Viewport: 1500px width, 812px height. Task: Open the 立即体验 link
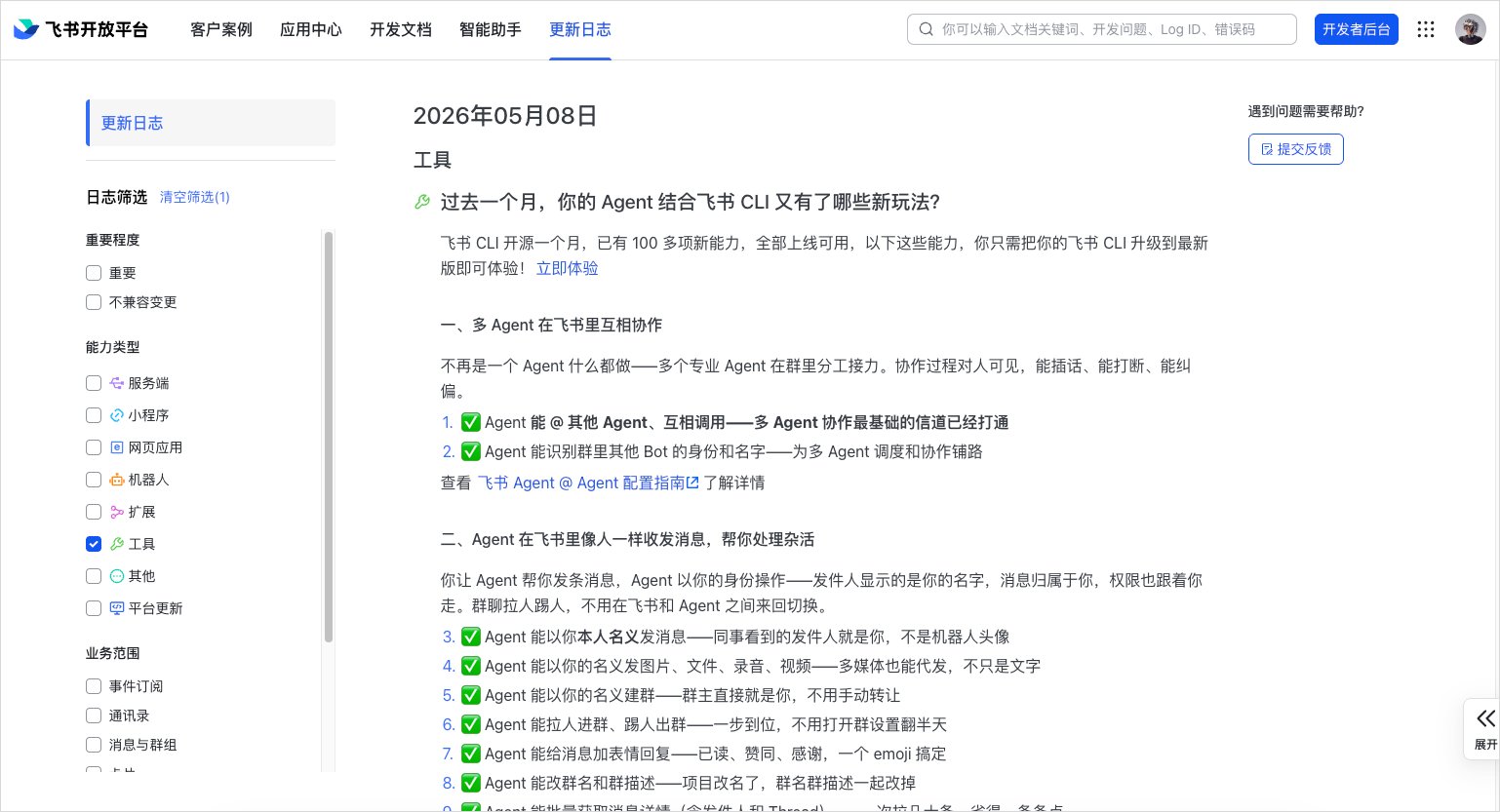(568, 268)
